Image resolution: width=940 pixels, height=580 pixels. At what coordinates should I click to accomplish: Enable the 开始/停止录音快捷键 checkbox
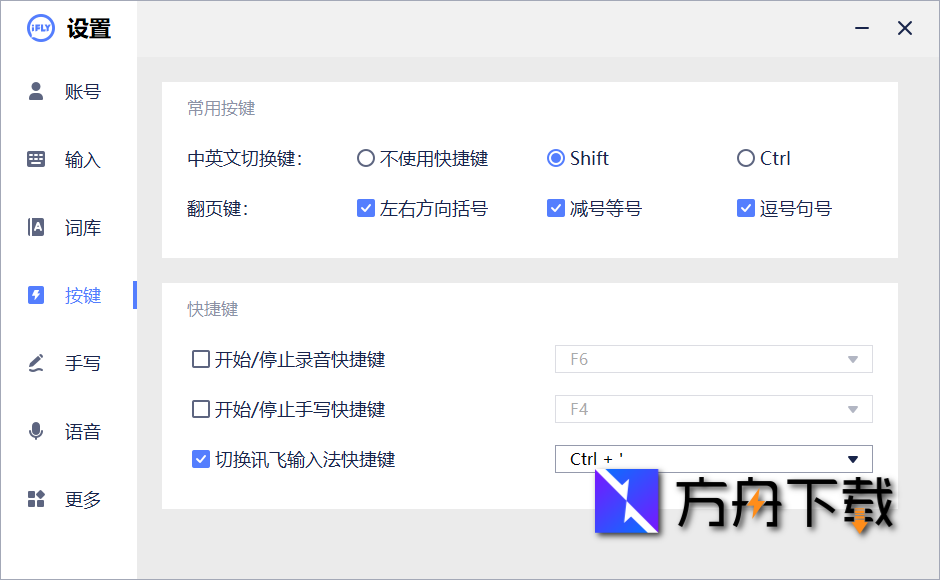[199, 359]
